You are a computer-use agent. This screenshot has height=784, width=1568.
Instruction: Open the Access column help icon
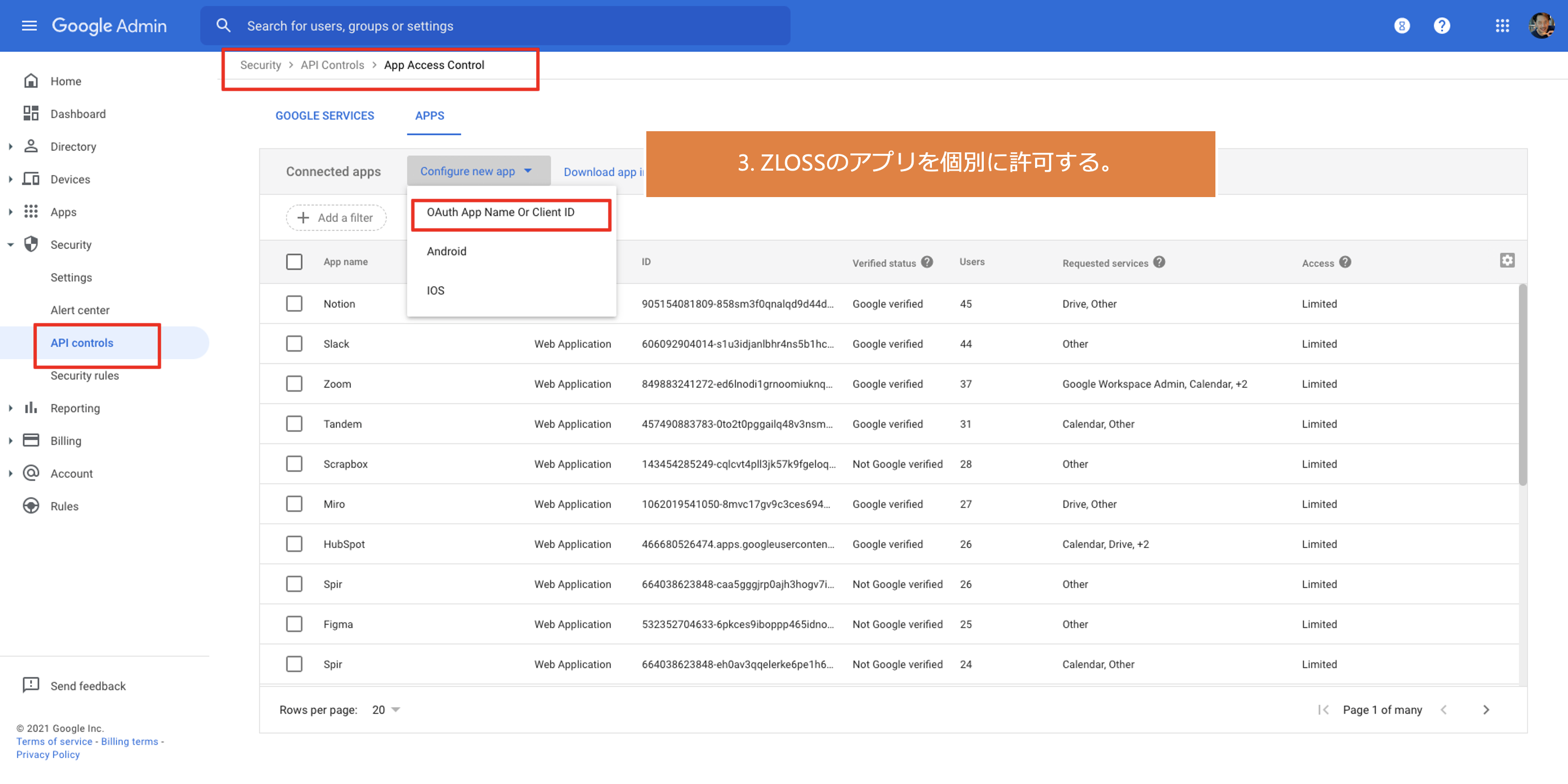[x=1345, y=262]
